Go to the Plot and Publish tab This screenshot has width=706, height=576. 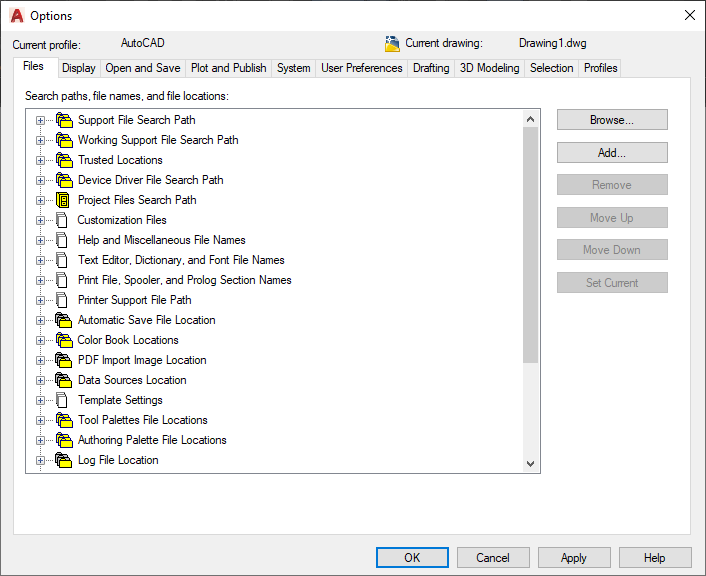coord(229,68)
